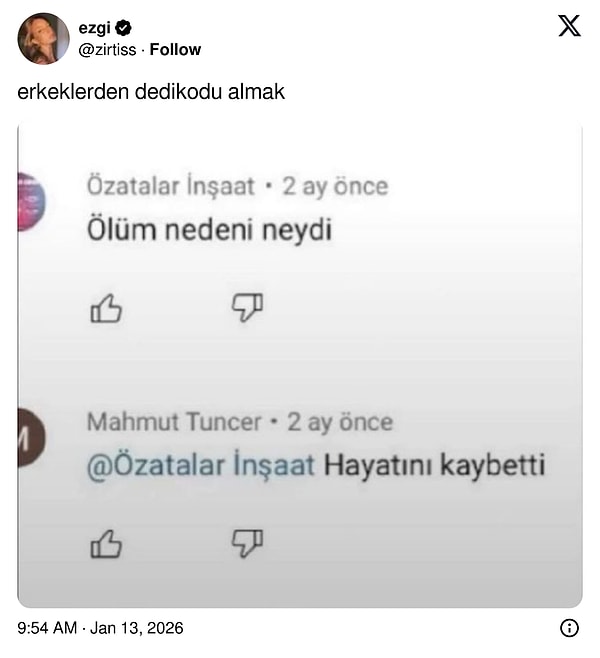Screen dimensions: 600x658
Task: Click the Özatalar İnşaat commenter name
Action: pyautogui.click(x=171, y=186)
